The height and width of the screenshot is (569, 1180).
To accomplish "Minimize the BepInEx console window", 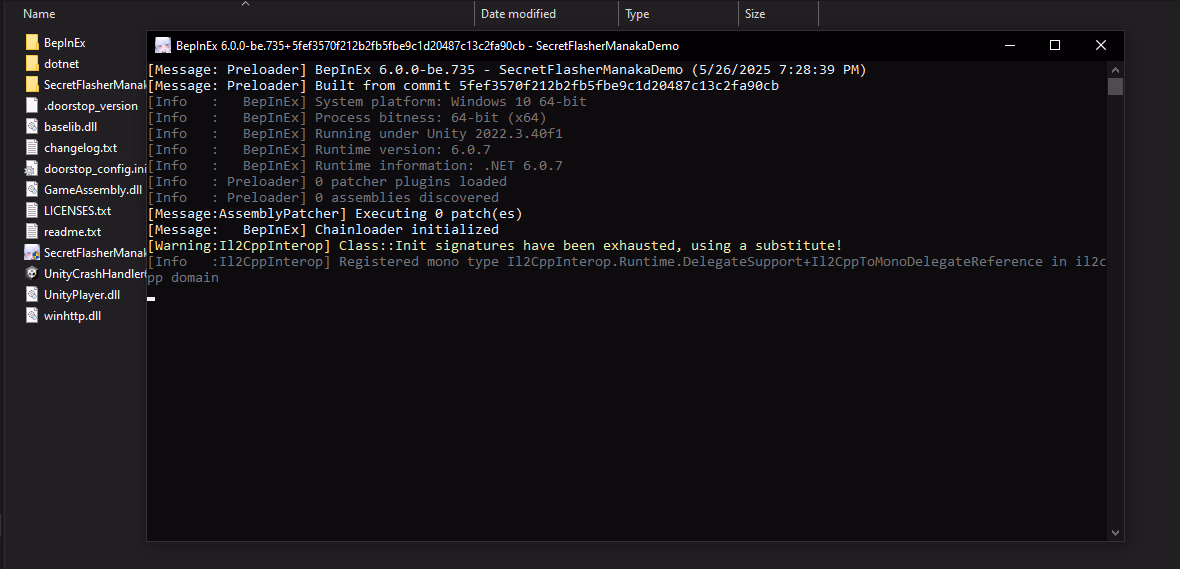I will click(x=1008, y=46).
